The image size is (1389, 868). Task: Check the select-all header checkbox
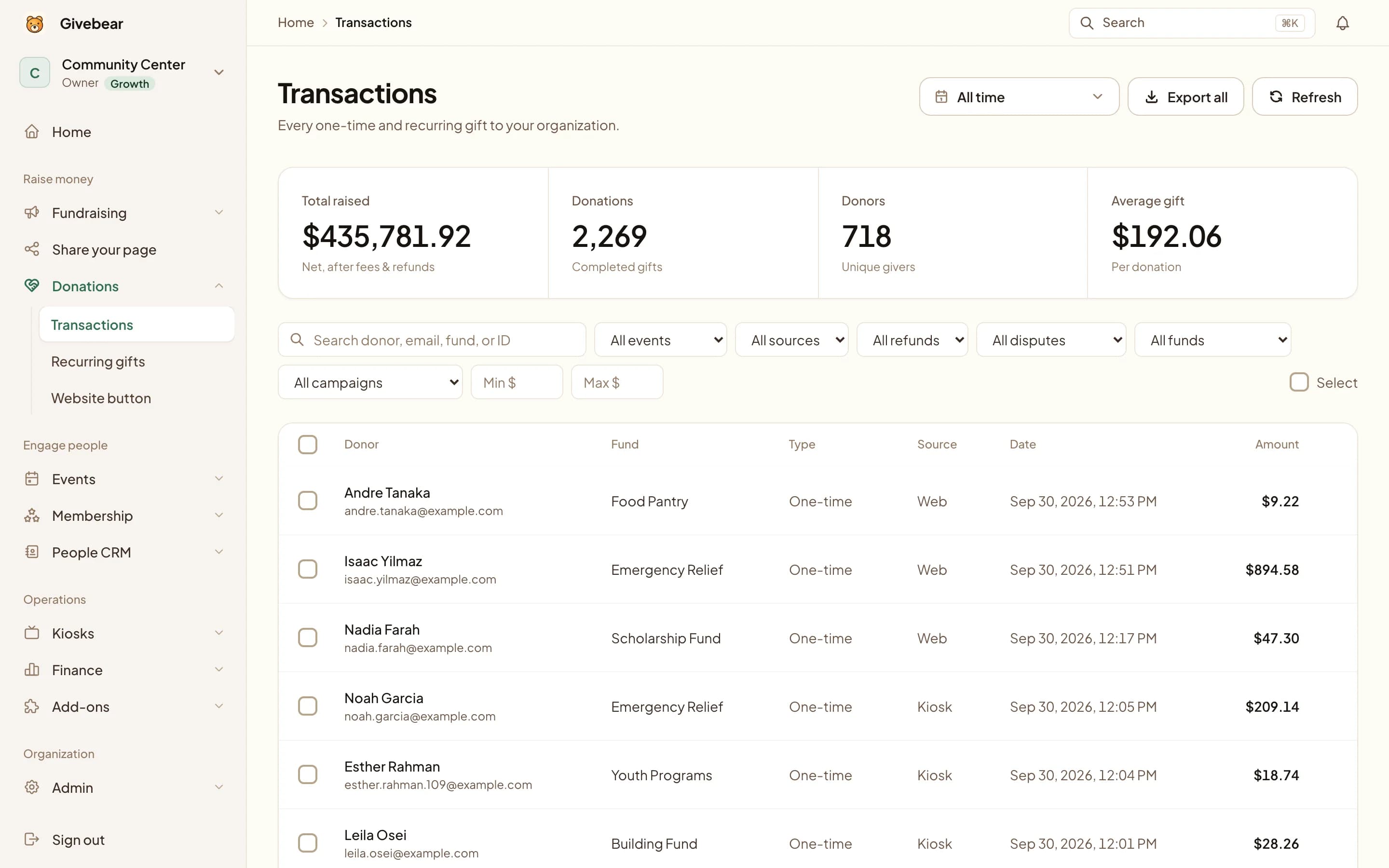(x=308, y=444)
